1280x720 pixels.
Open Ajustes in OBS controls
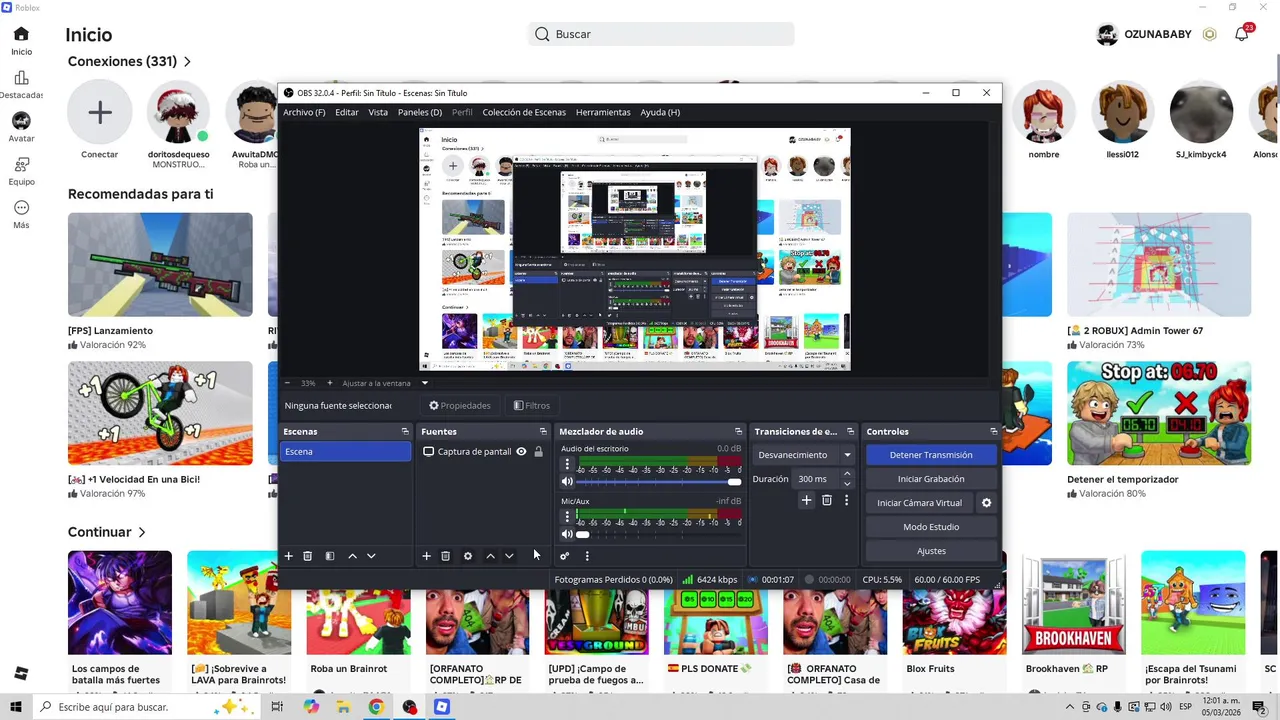coord(931,551)
